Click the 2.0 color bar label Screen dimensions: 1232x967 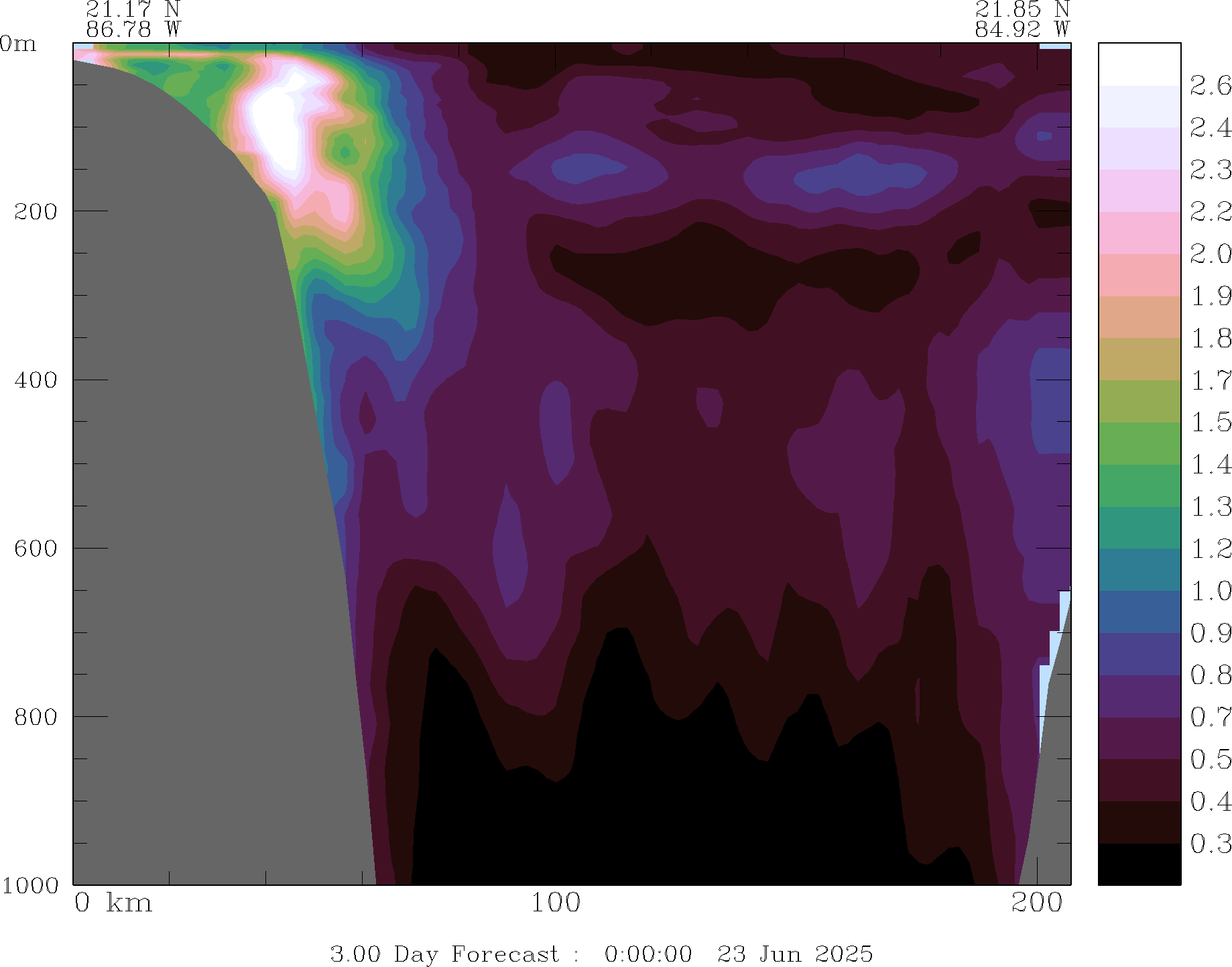click(1210, 254)
